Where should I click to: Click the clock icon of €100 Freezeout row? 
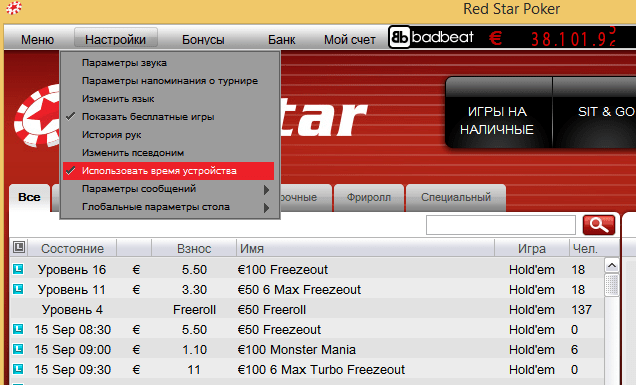coord(18,269)
